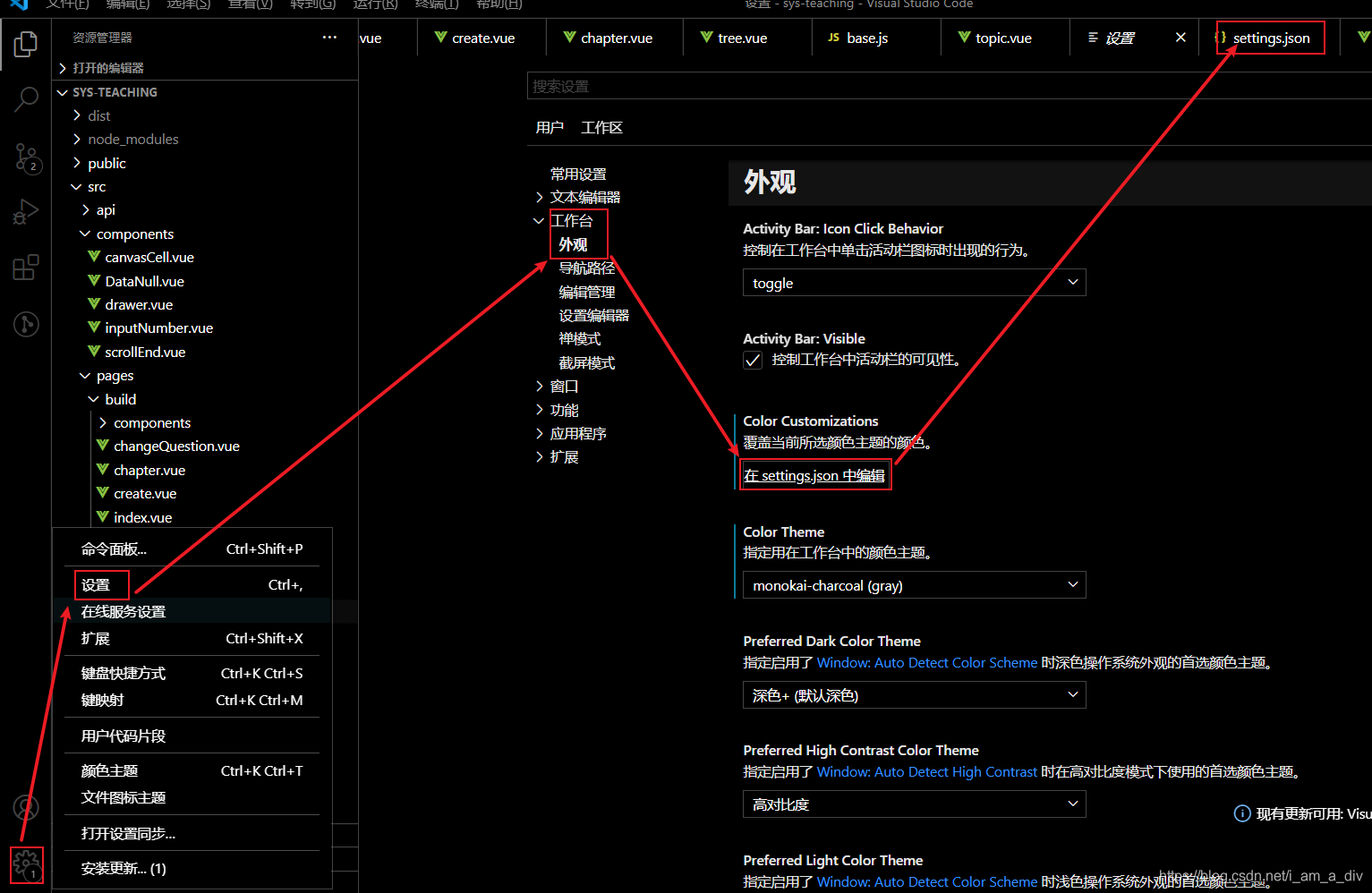
Task: Open Icon Click Behavior toggle dropdown
Action: pos(914,283)
